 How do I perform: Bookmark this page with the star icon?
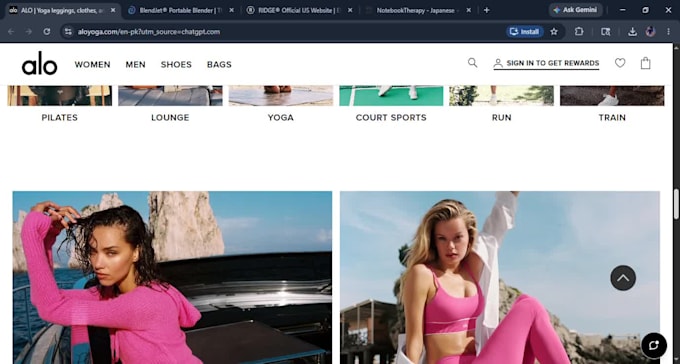(x=554, y=32)
